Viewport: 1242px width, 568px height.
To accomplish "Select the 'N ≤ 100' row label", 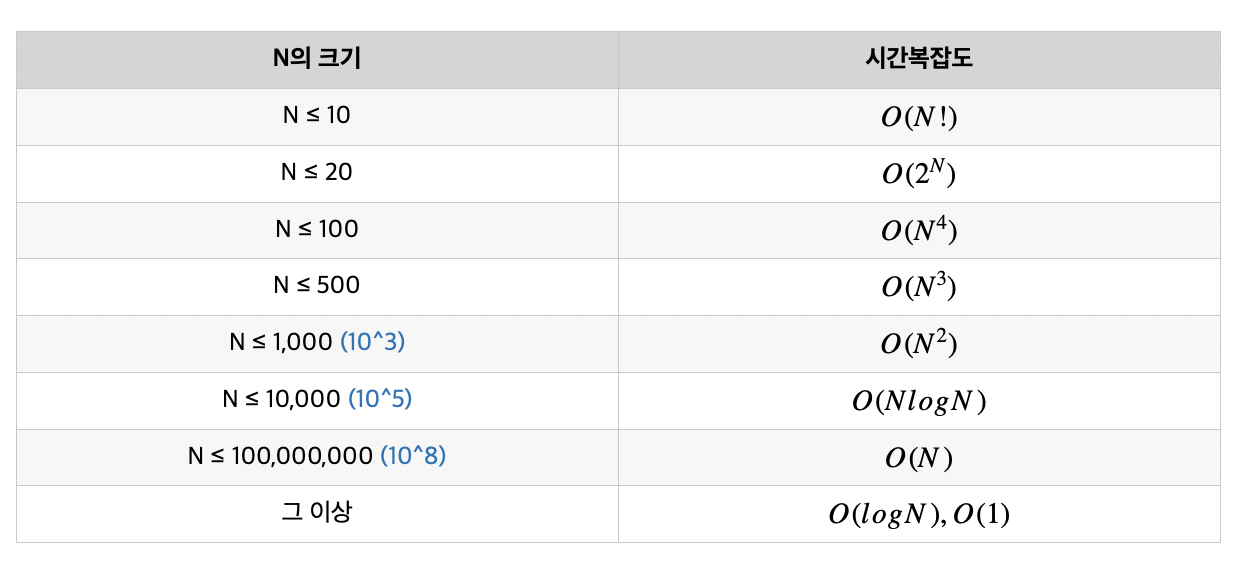I will [317, 229].
